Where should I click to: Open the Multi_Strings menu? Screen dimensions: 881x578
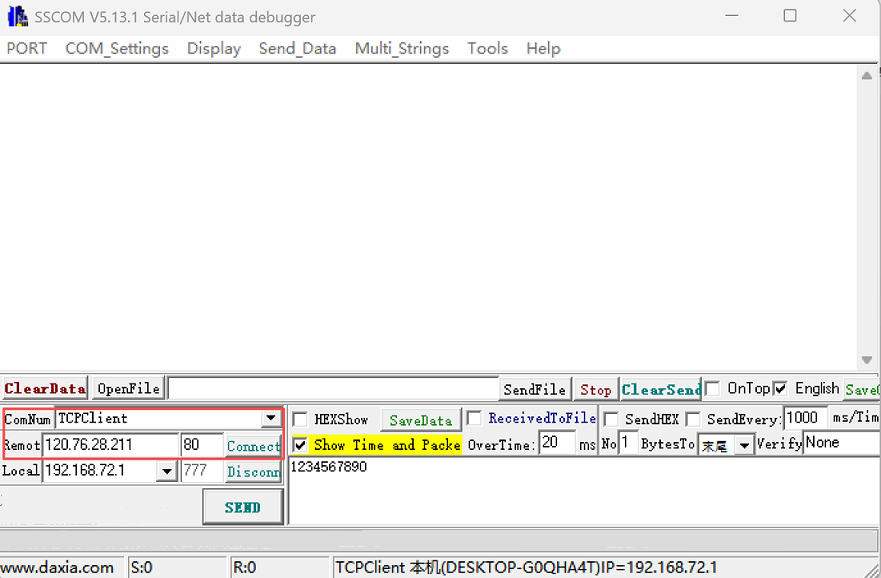coord(402,48)
